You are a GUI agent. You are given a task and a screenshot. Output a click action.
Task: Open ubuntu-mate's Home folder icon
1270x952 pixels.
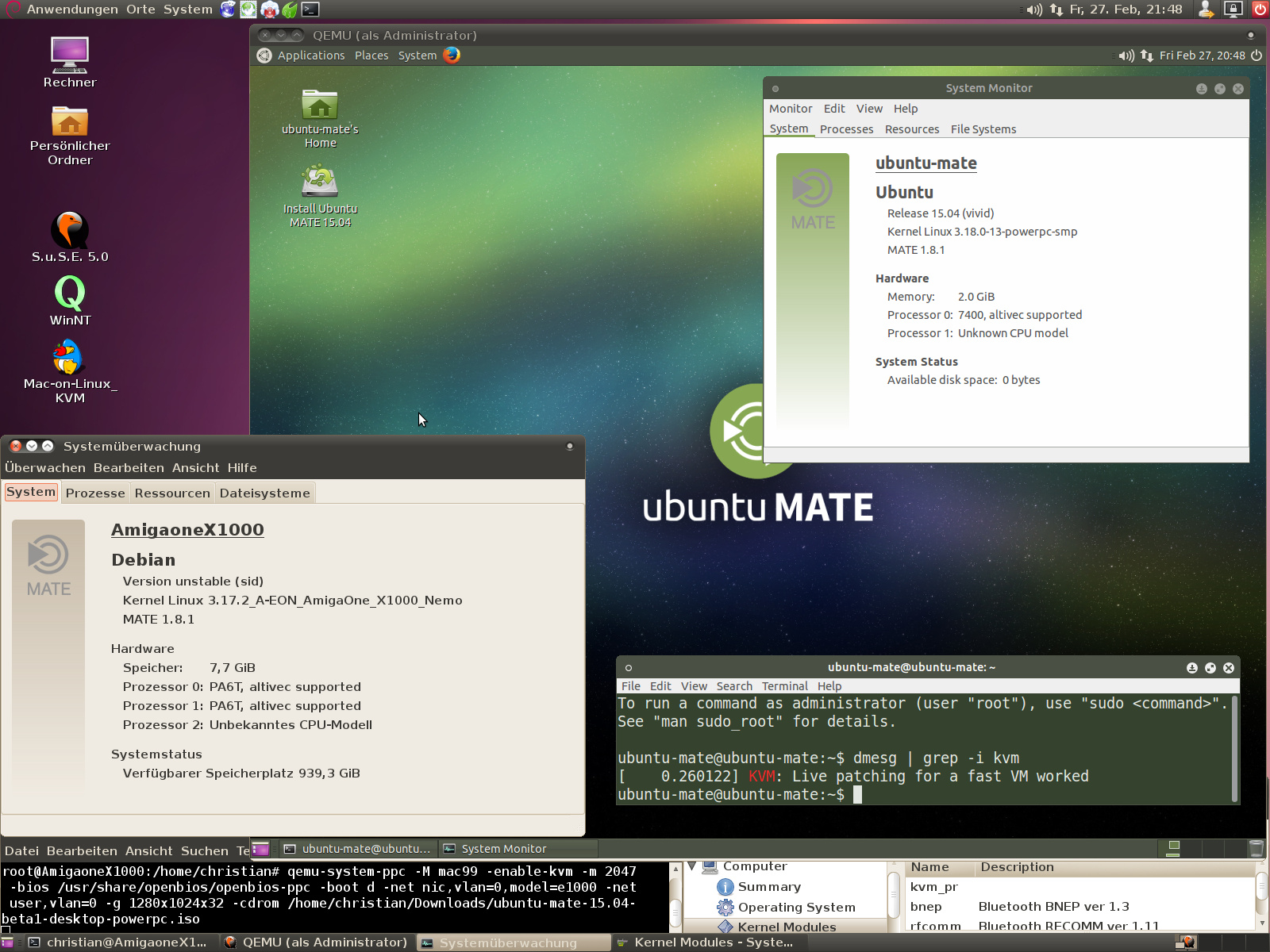[x=320, y=105]
